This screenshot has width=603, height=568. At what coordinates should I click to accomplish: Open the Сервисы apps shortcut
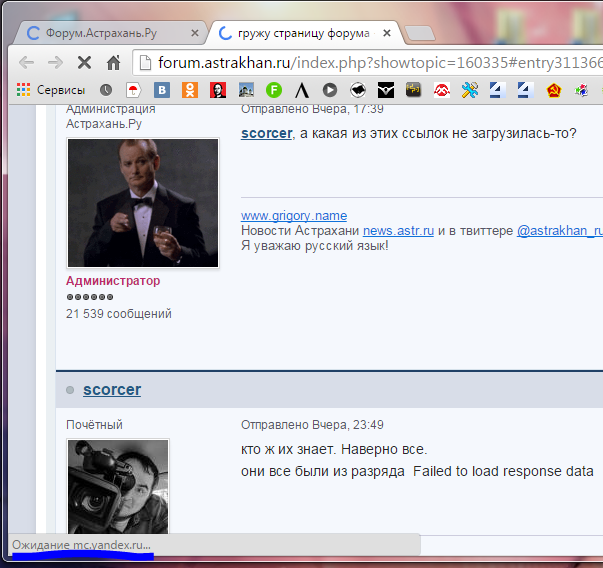tap(51, 90)
